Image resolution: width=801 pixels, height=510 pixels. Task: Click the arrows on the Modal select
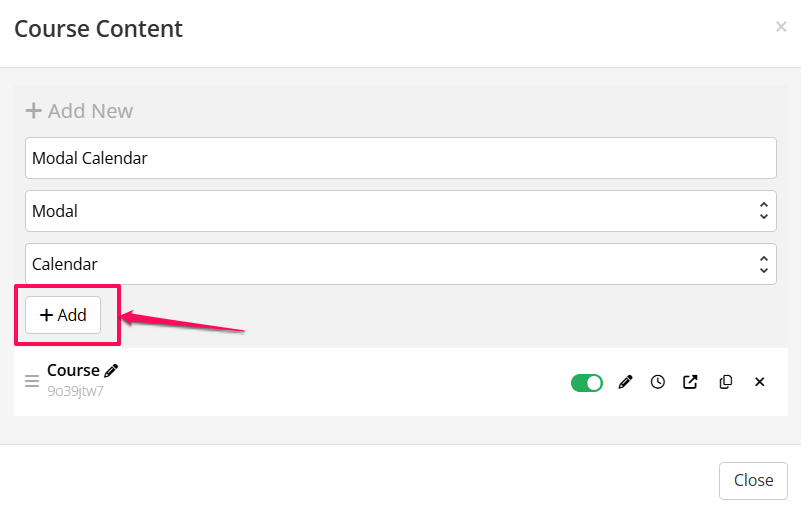(x=763, y=211)
